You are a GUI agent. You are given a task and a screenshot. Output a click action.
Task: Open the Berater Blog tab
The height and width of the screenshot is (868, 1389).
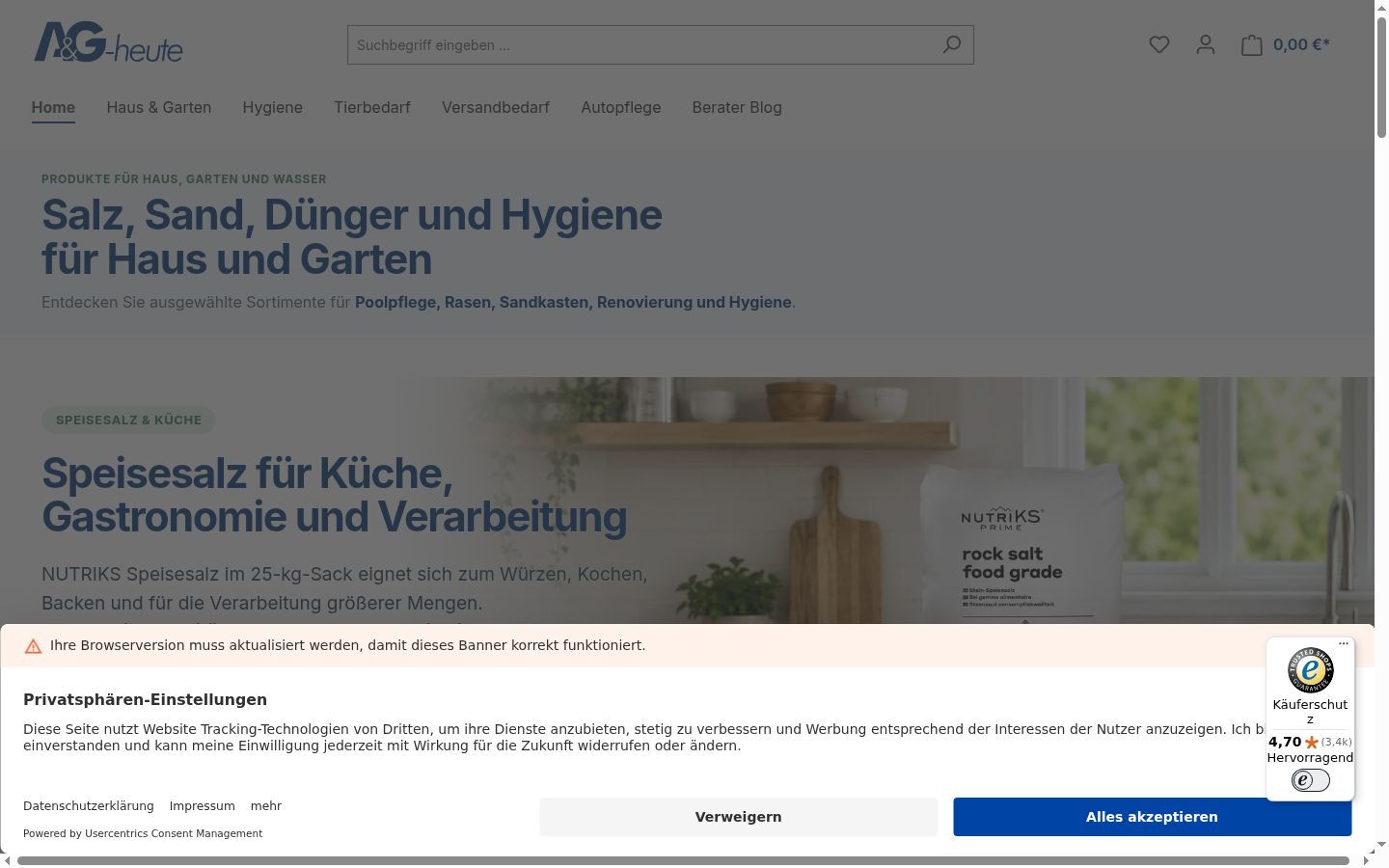pos(737,108)
